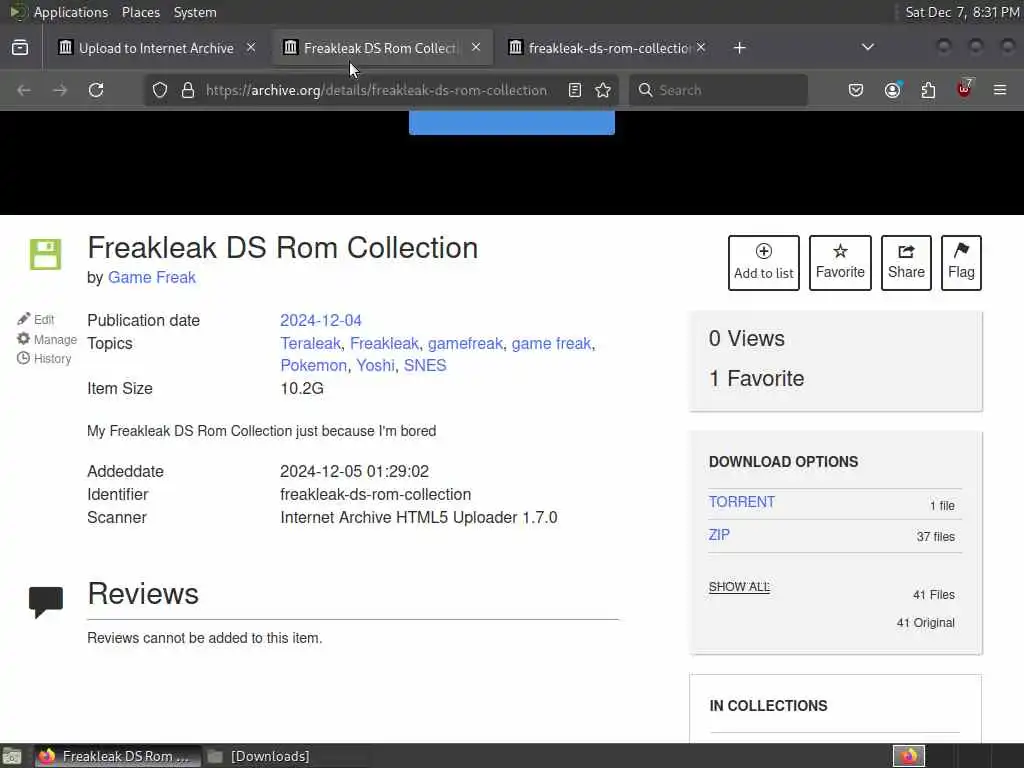Click SHOW ALL download options
The height and width of the screenshot is (768, 1024).
739,586
